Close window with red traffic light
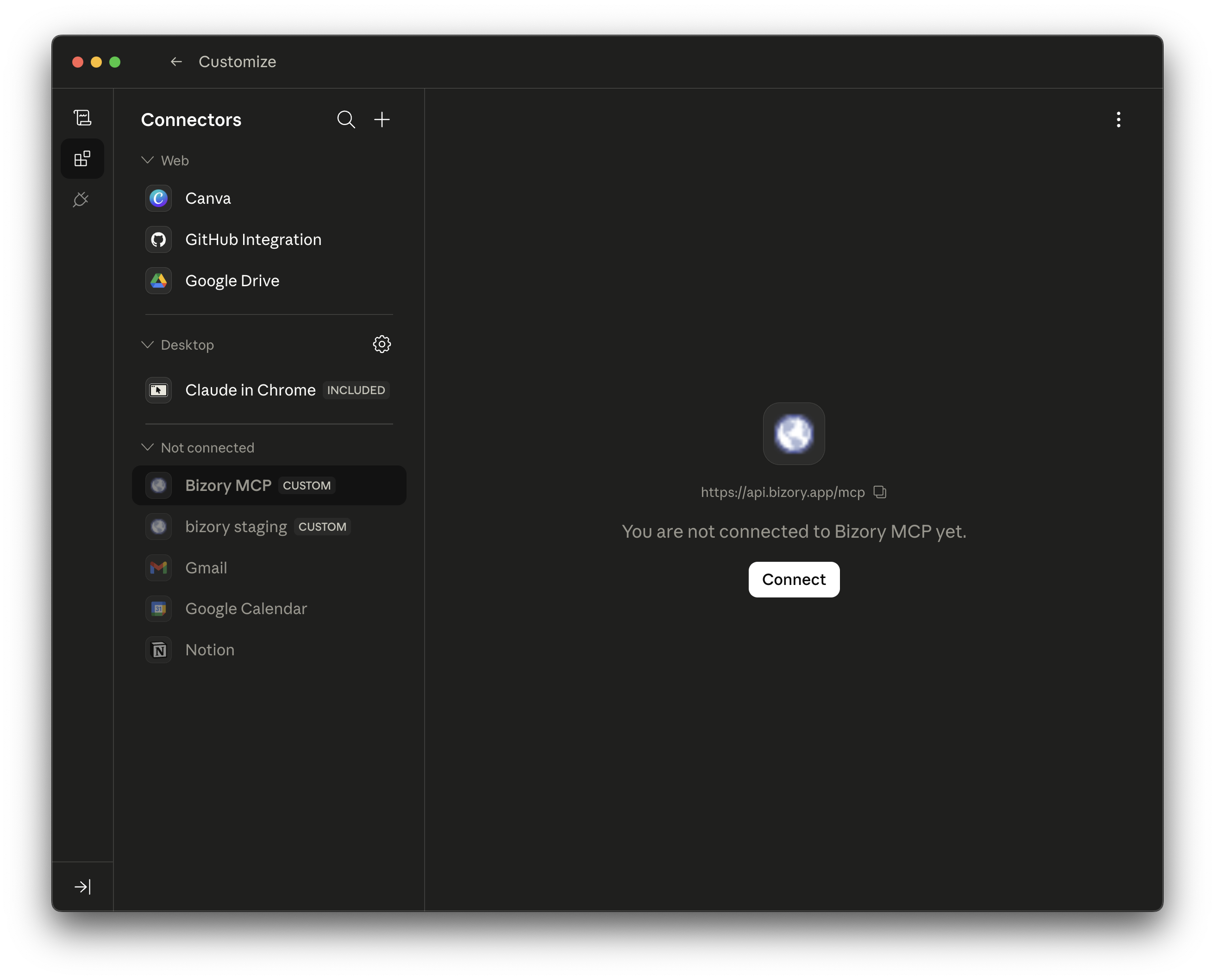This screenshot has width=1215, height=980. click(78, 62)
